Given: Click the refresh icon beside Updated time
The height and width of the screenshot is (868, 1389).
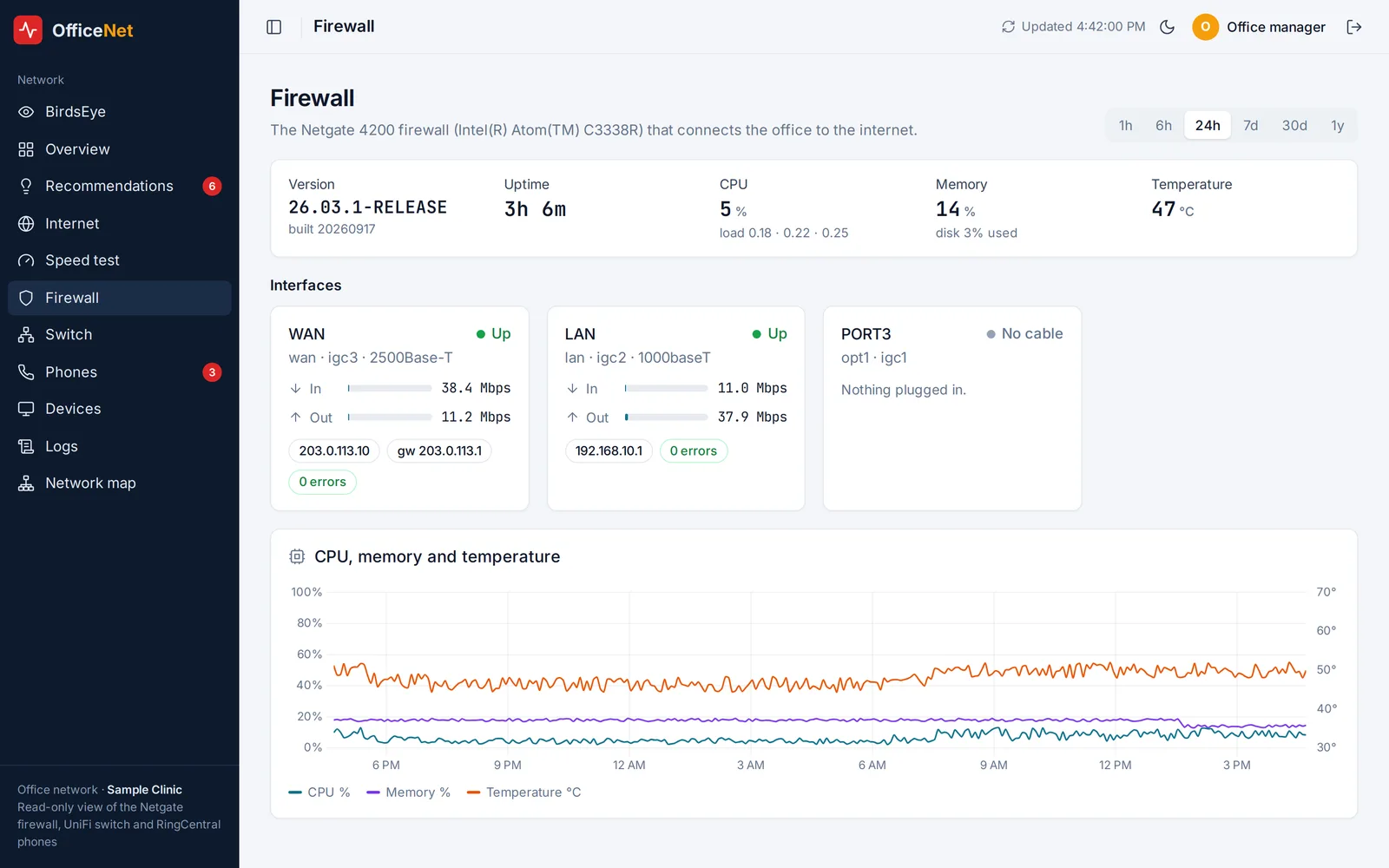Looking at the screenshot, I should click(1008, 27).
